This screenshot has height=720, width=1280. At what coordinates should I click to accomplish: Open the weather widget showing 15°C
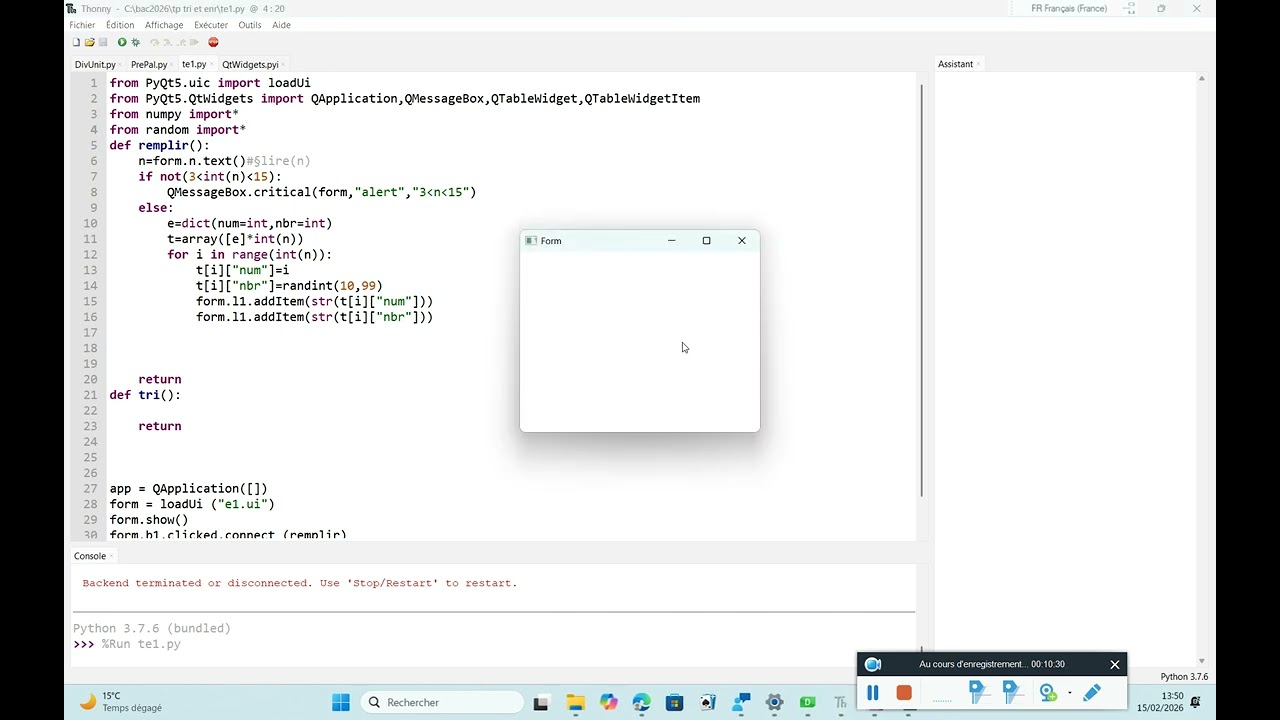[121, 702]
